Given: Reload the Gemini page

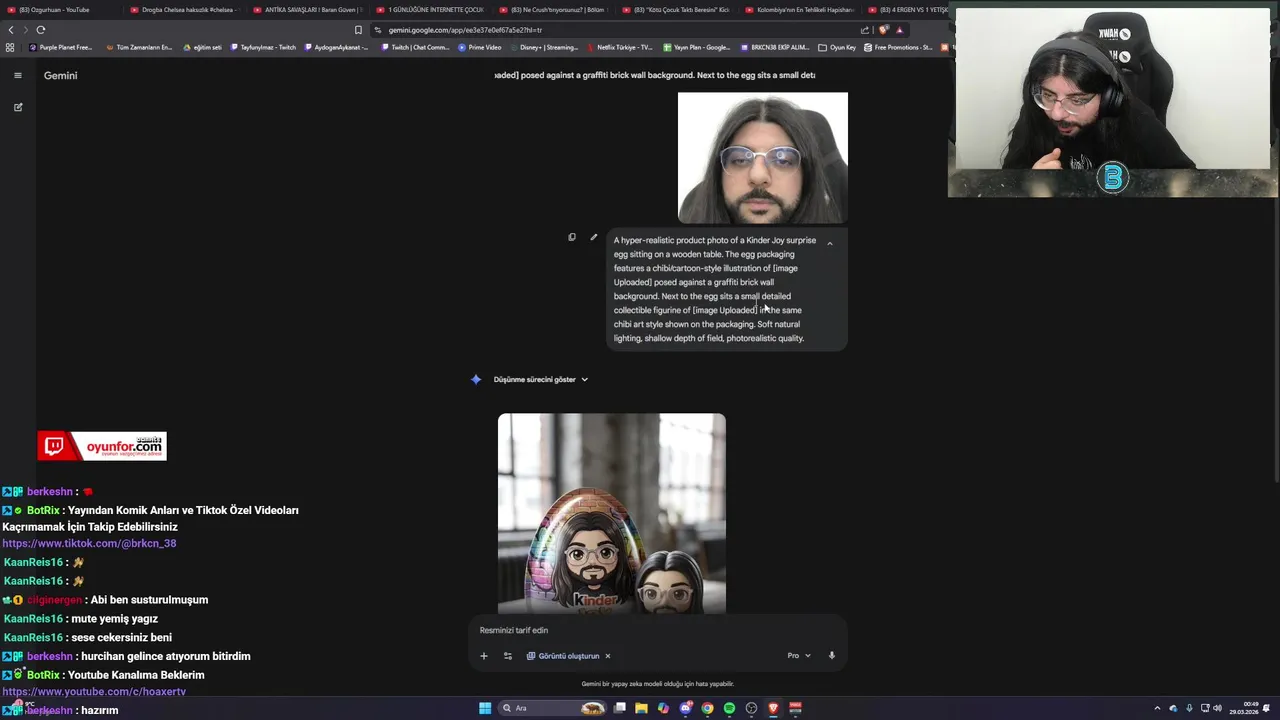Looking at the screenshot, I should pos(41,30).
